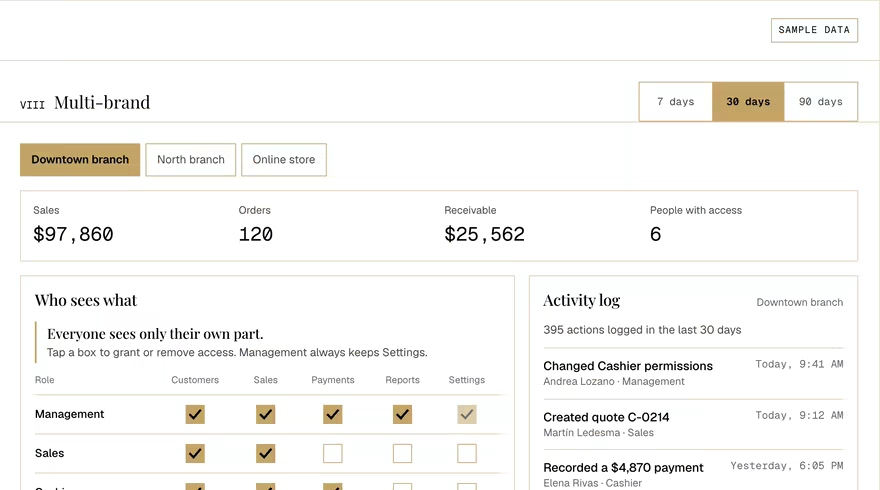Uncheck Sales role Customers access
The image size is (880, 490).
coord(195,454)
